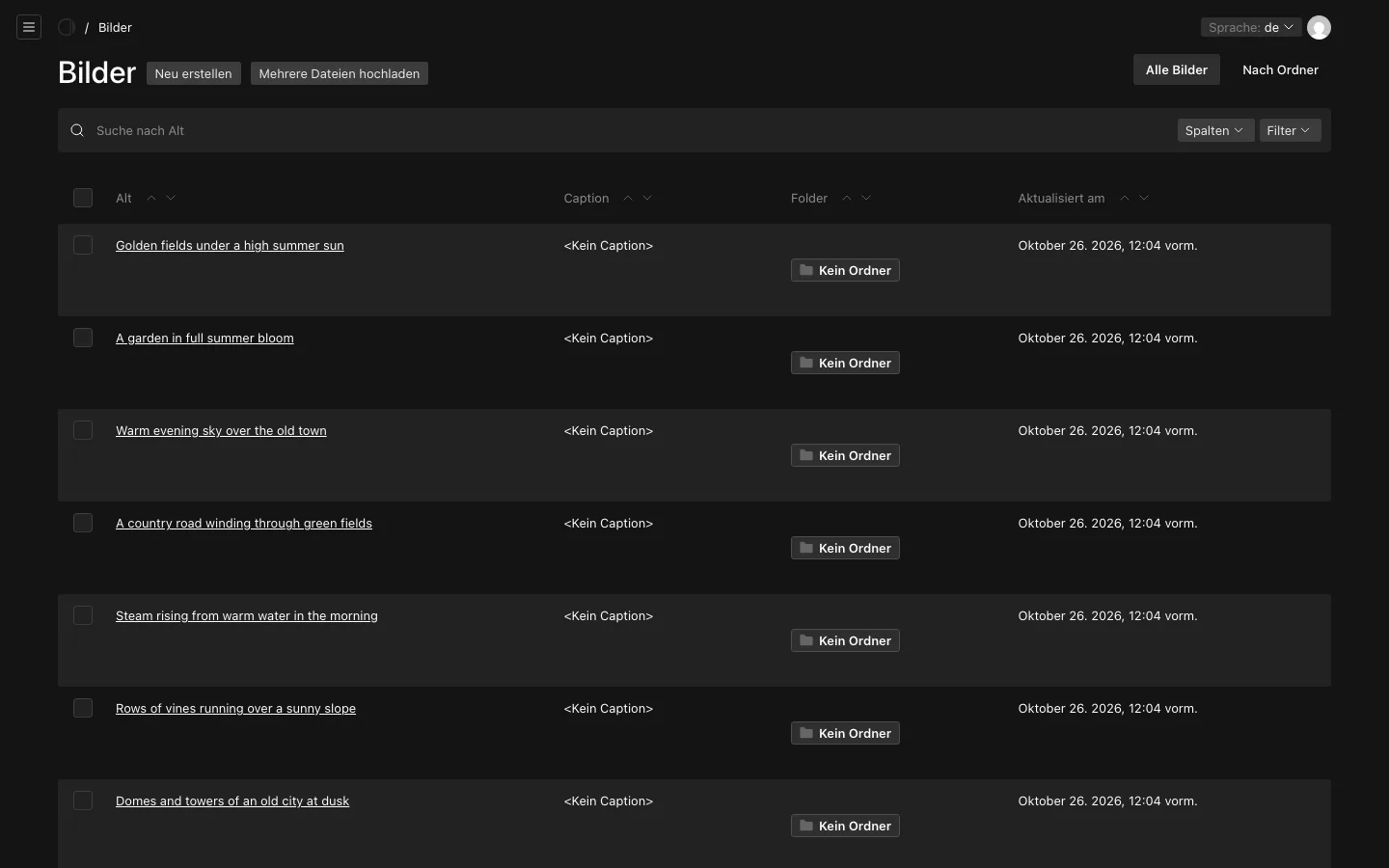Screen dimensions: 1389x868
Task: Sort Aktualisiert am column ascending
Action: (x=1125, y=198)
